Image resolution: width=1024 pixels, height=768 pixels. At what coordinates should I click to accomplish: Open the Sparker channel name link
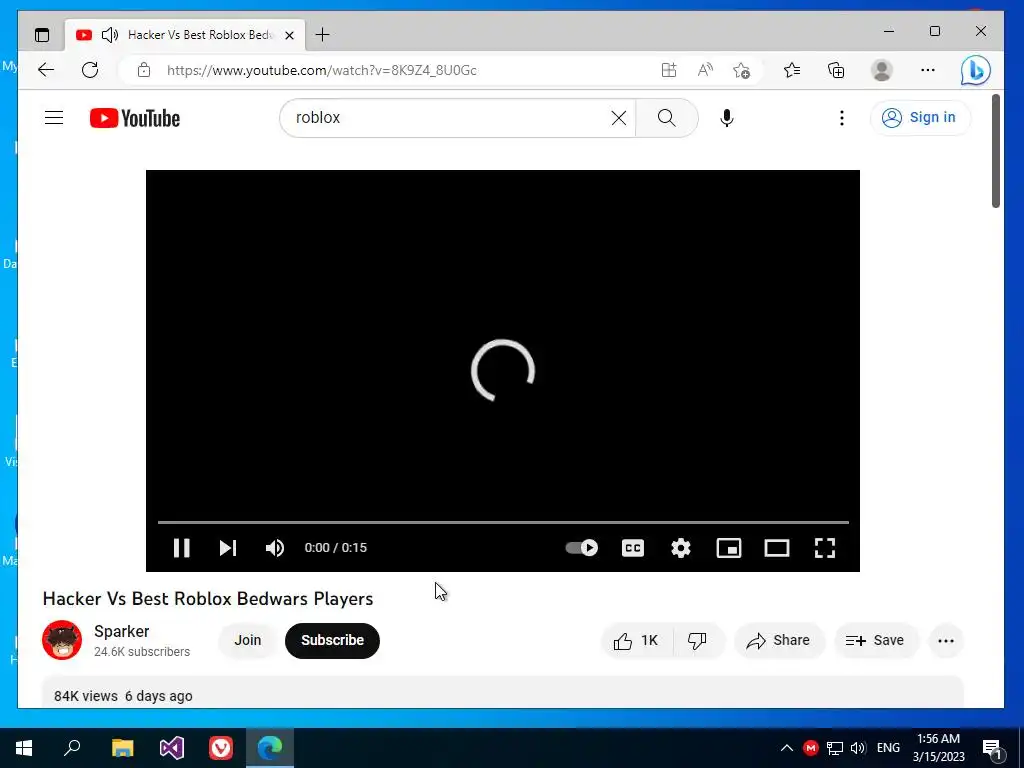tap(121, 632)
